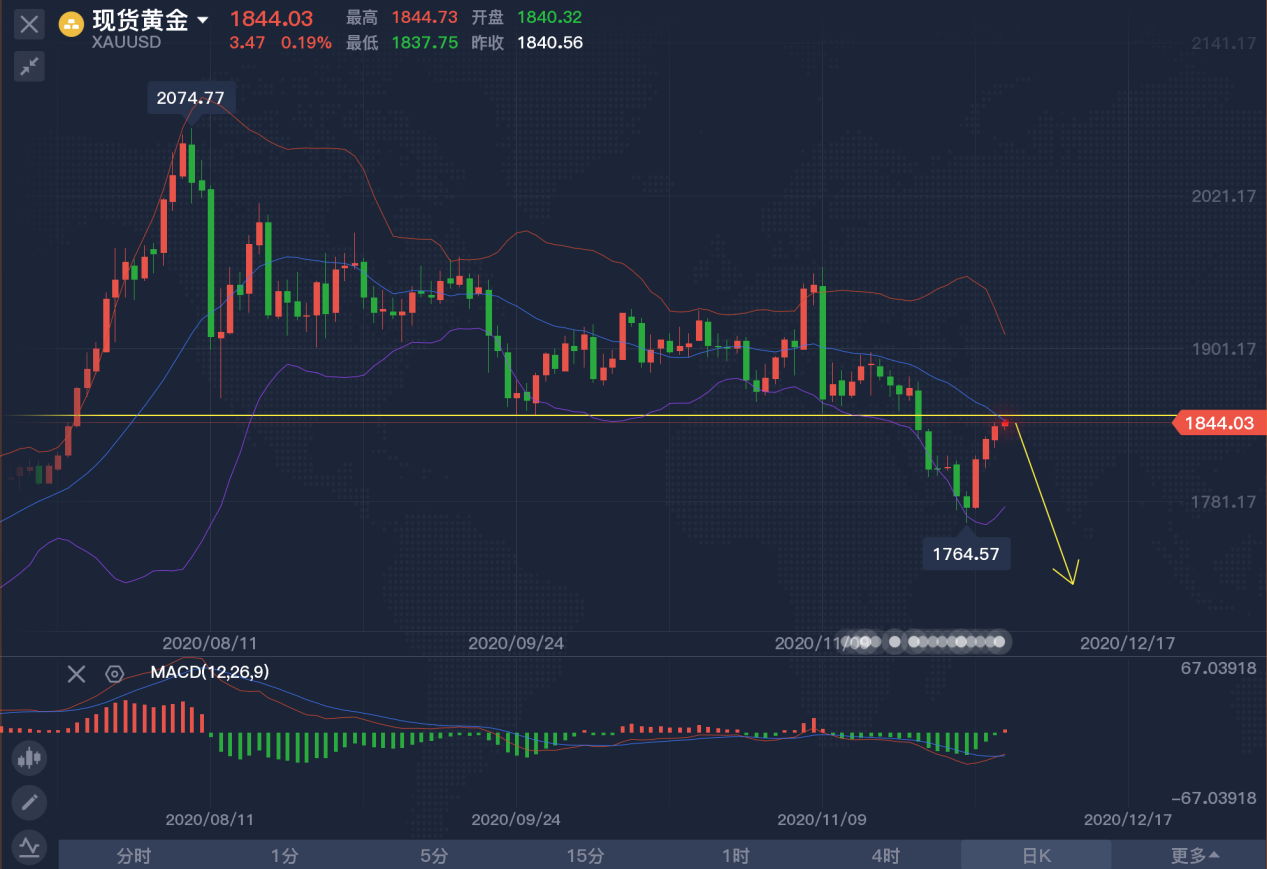Click the 2020/09/24 date on main chart axis
The image size is (1267, 869).
(516, 643)
